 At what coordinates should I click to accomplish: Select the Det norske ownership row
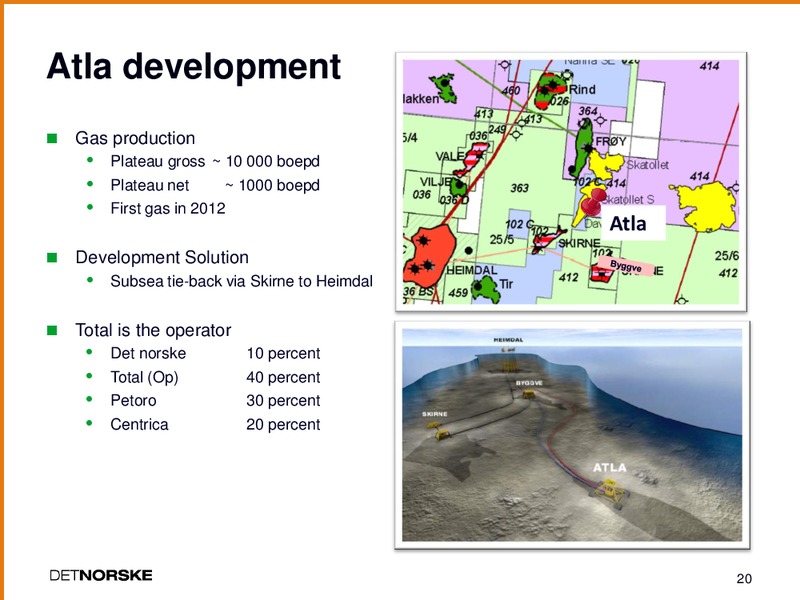tap(215, 353)
